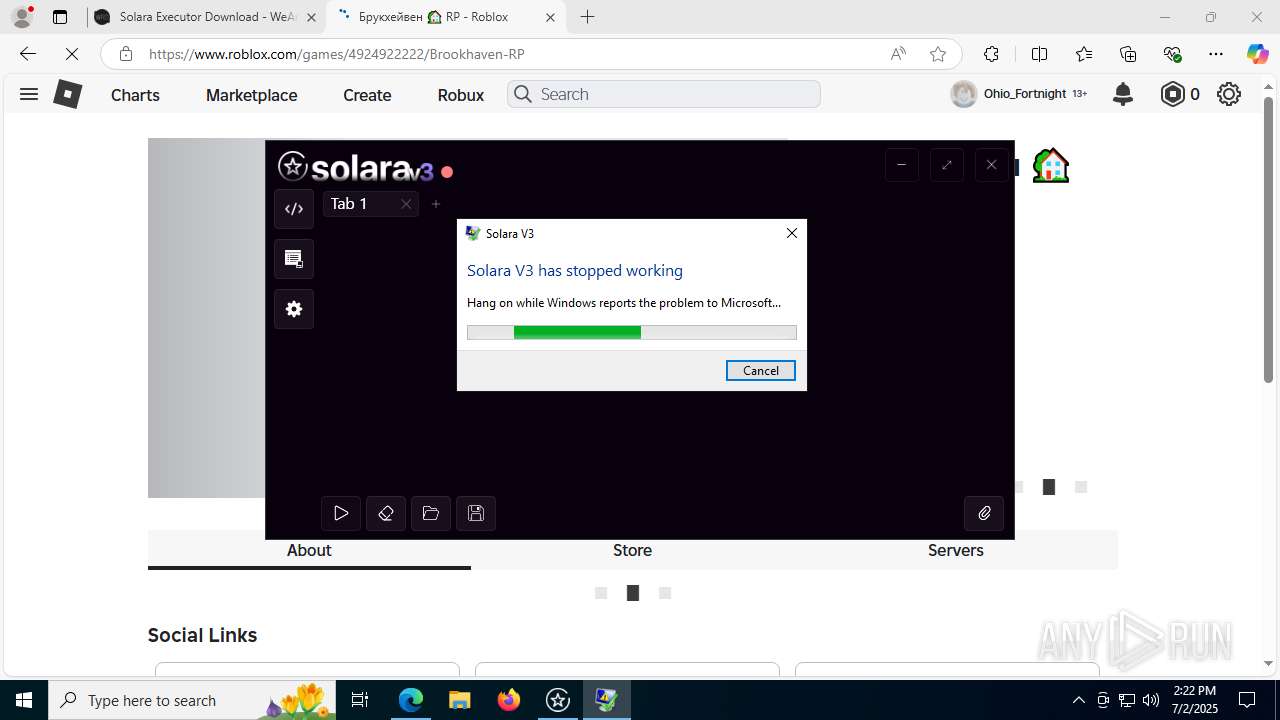1280x720 pixels.
Task: Open the volume control in tray
Action: (x=1150, y=700)
